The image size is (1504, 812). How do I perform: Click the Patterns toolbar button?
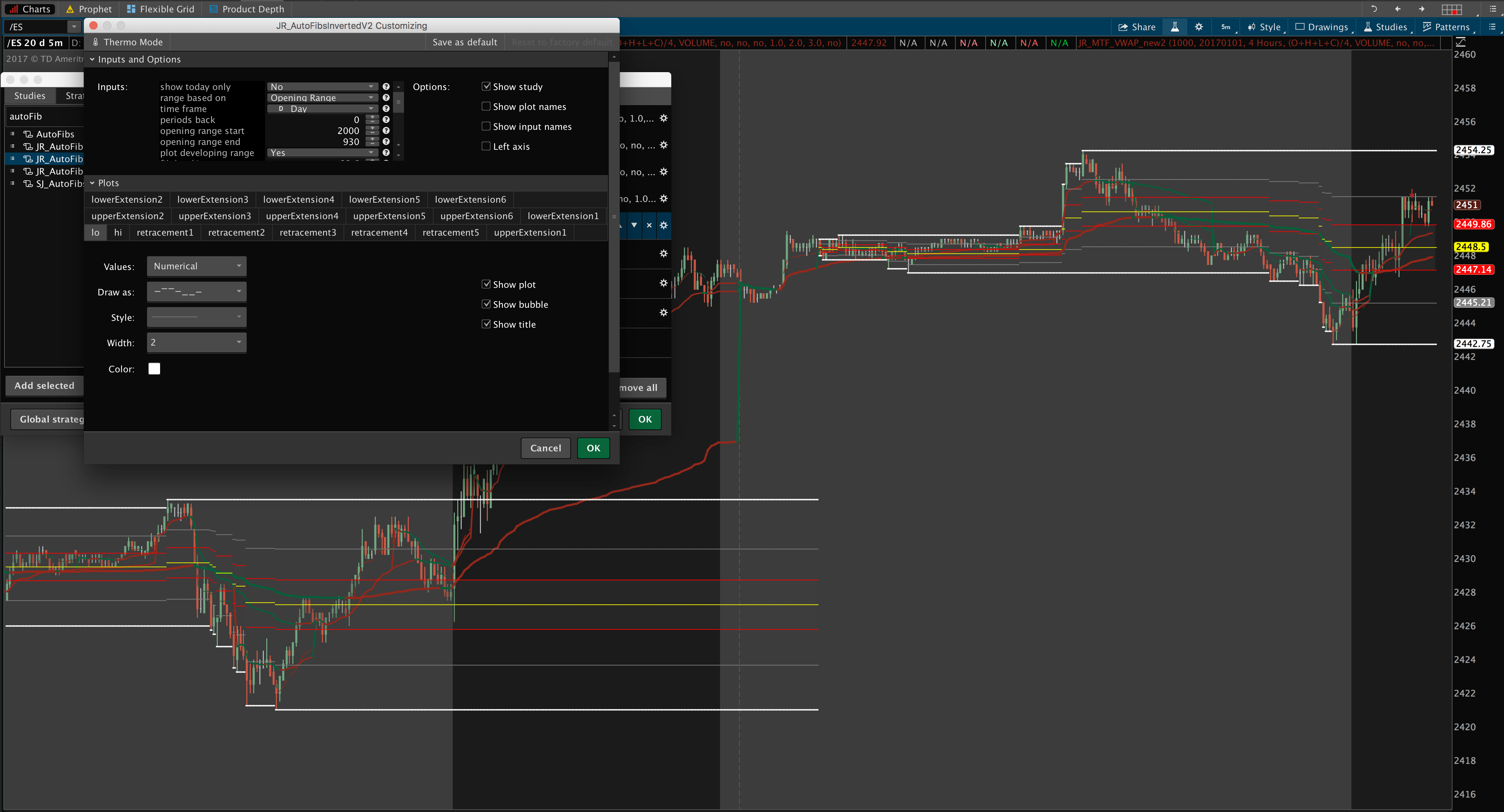(1446, 27)
